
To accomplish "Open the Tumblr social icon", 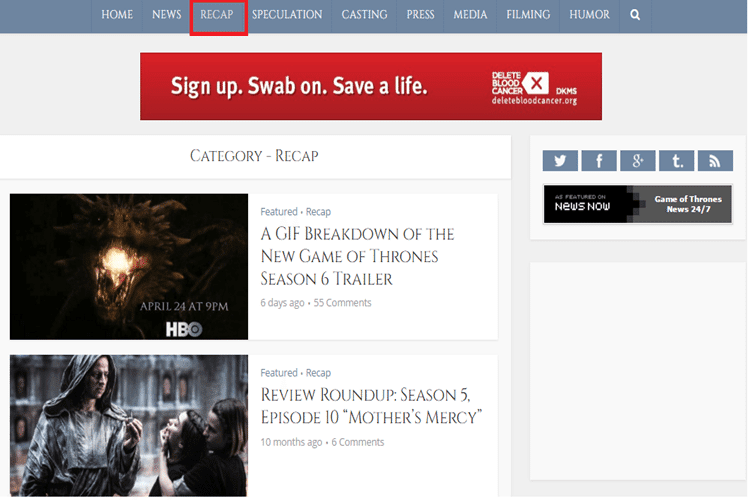I will tap(676, 161).
